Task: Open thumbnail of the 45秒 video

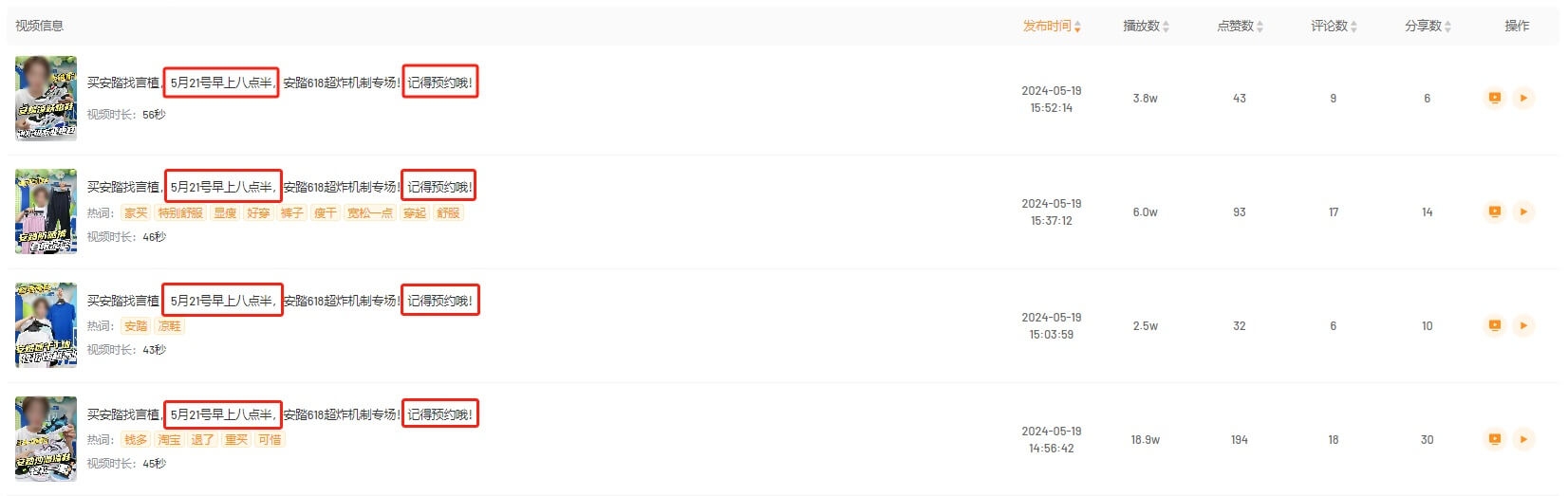Action: pos(46,439)
